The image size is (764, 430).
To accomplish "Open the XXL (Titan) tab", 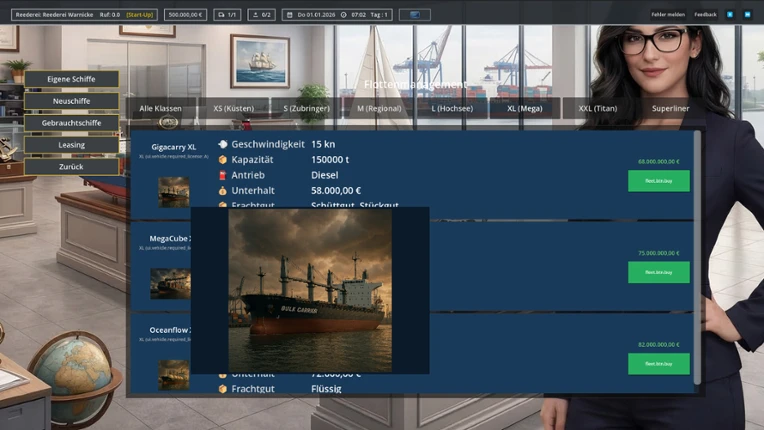I will (x=598, y=108).
